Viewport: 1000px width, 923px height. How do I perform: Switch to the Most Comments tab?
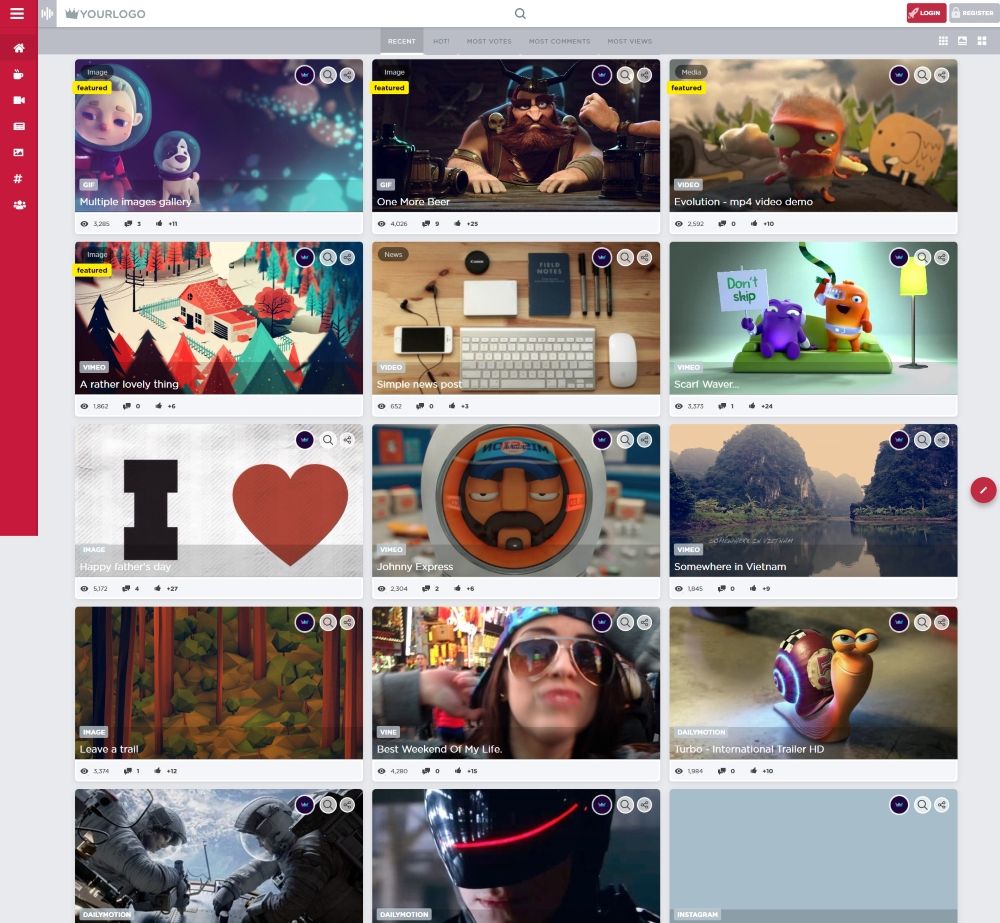559,41
